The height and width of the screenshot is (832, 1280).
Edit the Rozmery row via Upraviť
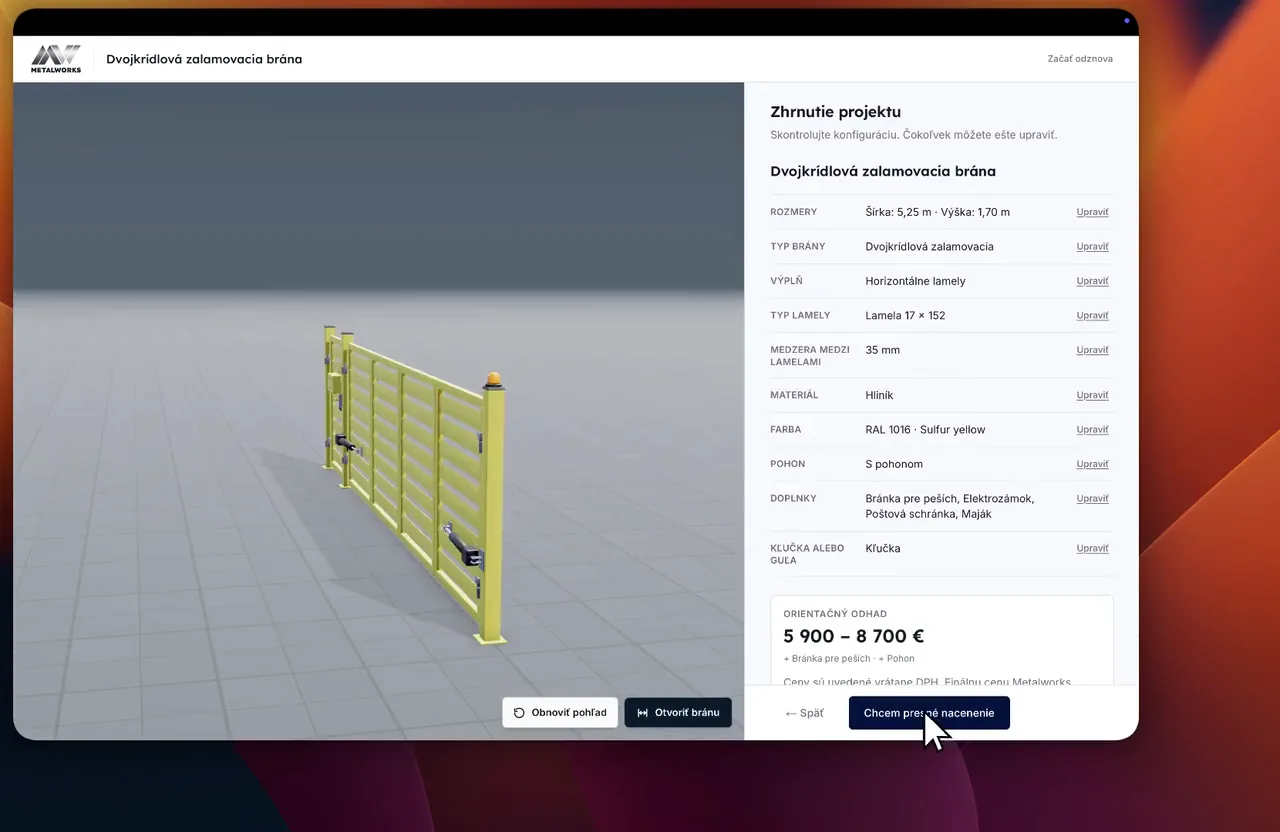(x=1092, y=212)
